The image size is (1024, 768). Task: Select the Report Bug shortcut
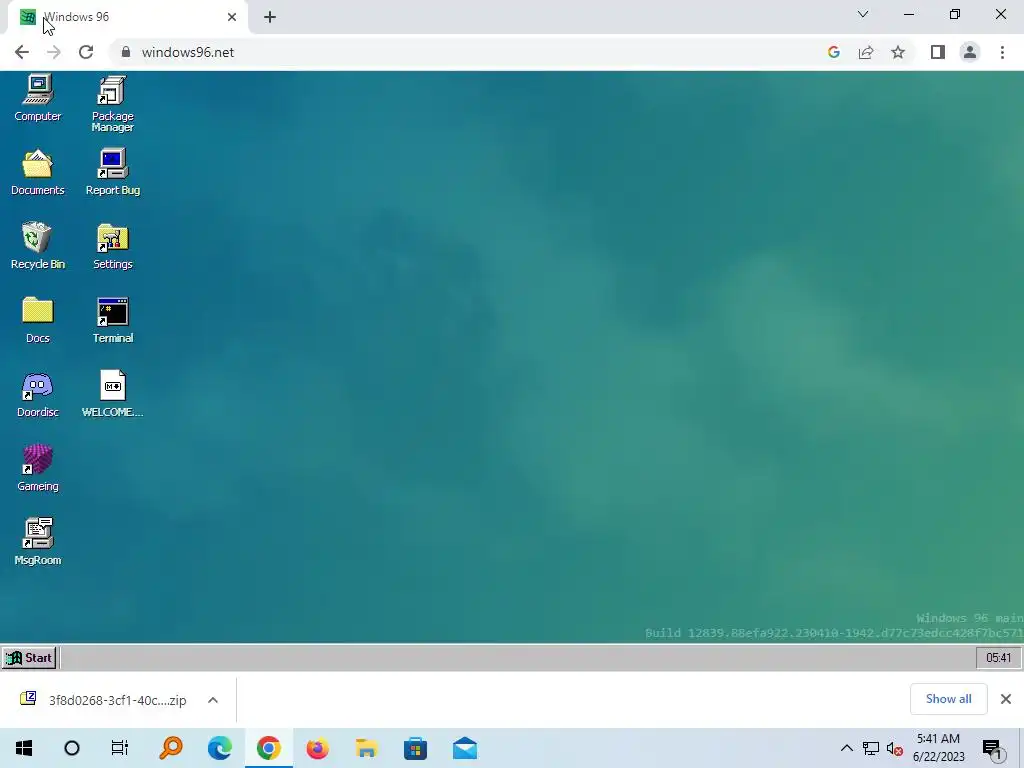tap(112, 172)
